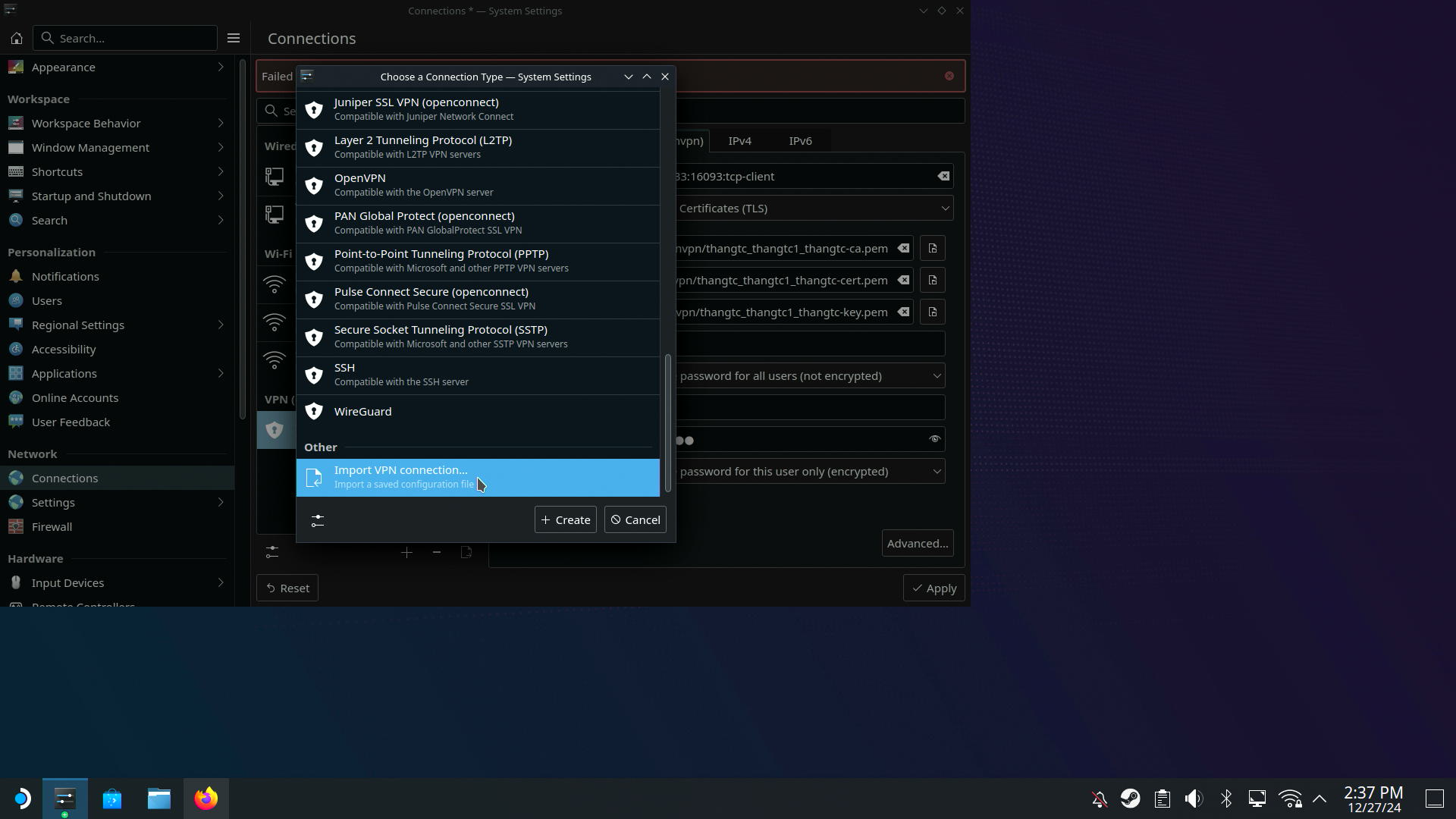Expand Window Management arrow
The height and width of the screenshot is (819, 1456).
click(221, 147)
